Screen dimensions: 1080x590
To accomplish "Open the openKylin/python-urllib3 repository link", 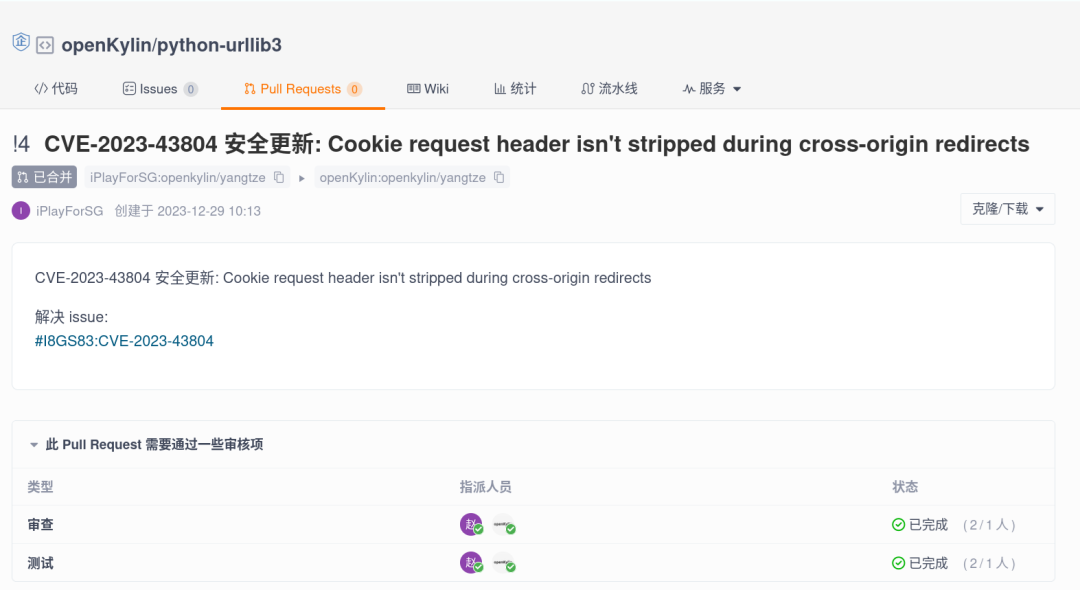I will click(171, 45).
